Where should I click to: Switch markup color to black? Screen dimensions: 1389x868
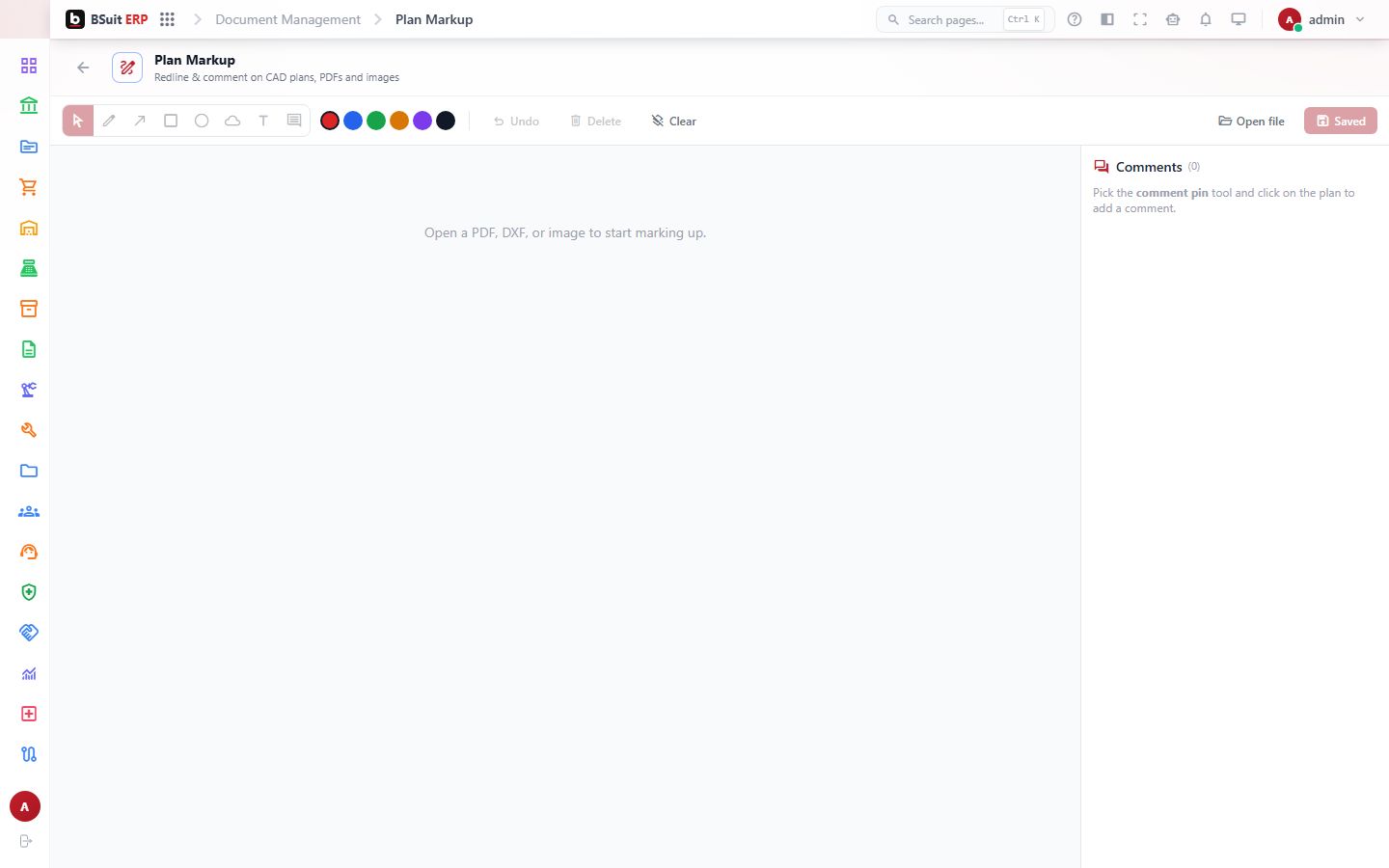(446, 121)
